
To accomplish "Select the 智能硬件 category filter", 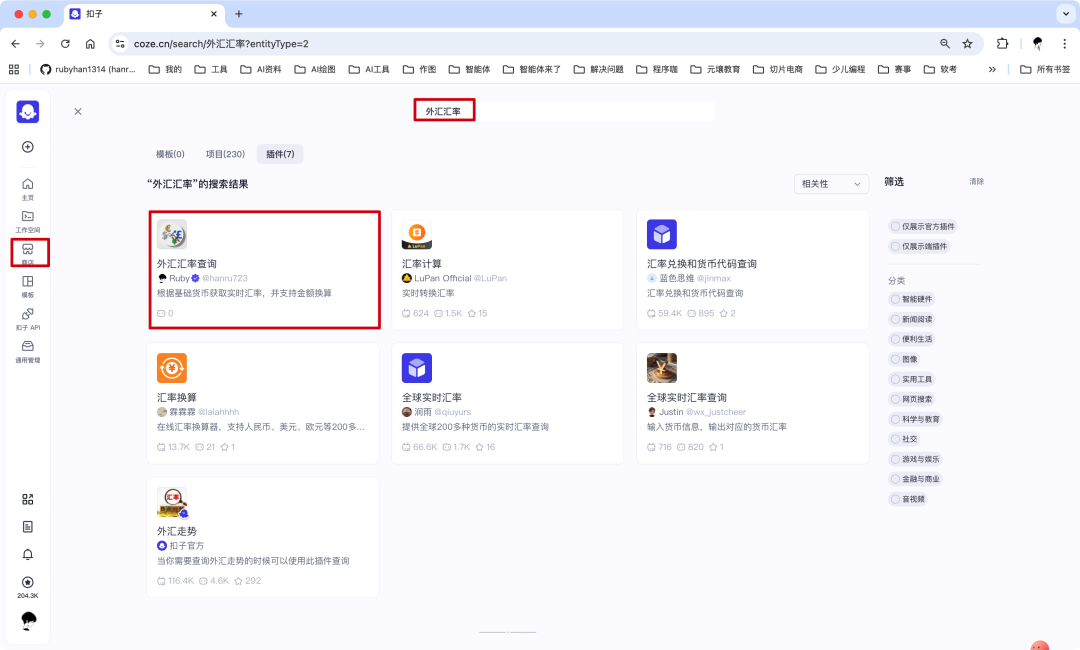I will click(911, 299).
